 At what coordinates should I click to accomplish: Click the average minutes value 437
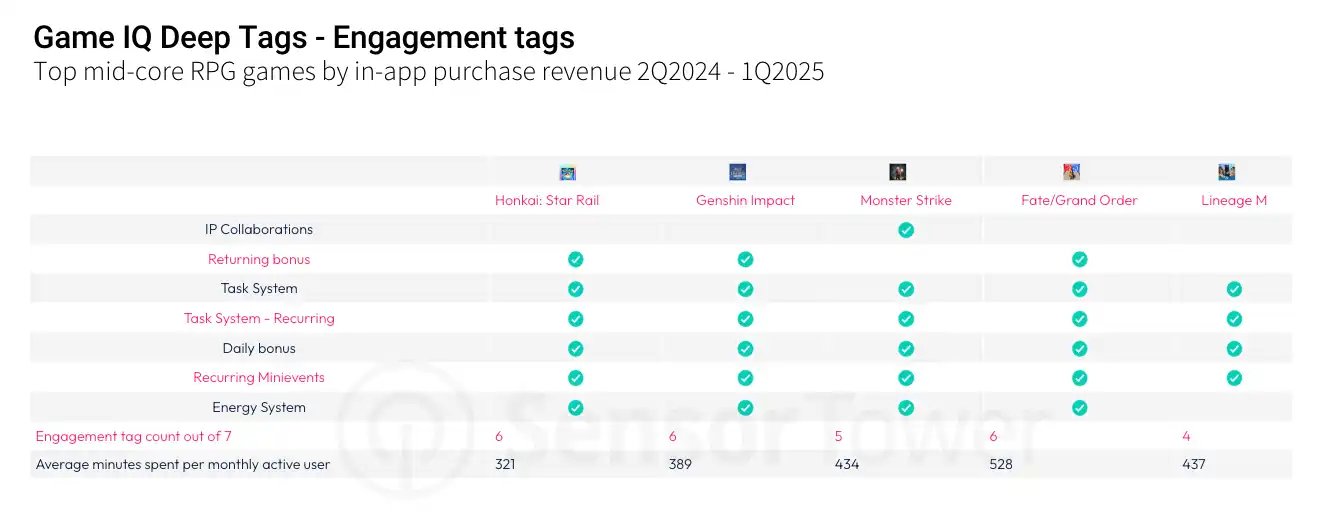point(1194,465)
